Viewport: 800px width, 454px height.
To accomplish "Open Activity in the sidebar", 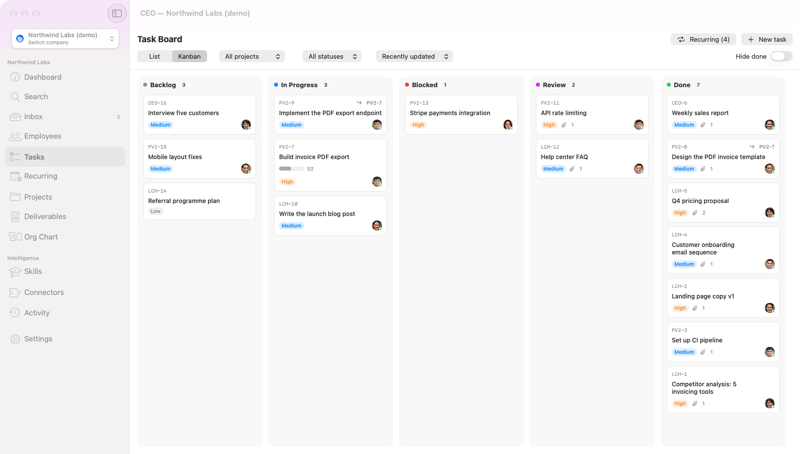I will [x=65, y=313].
